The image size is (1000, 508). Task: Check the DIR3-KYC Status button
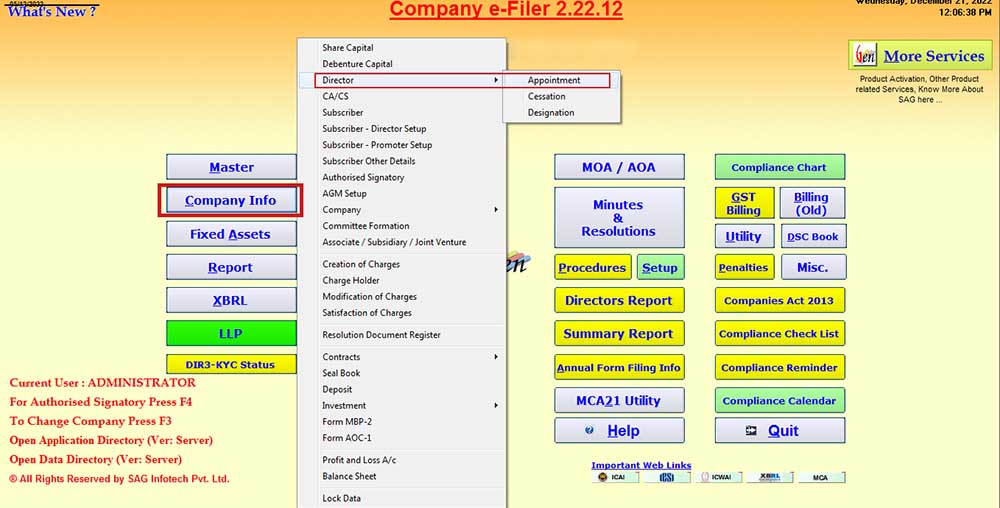(230, 365)
